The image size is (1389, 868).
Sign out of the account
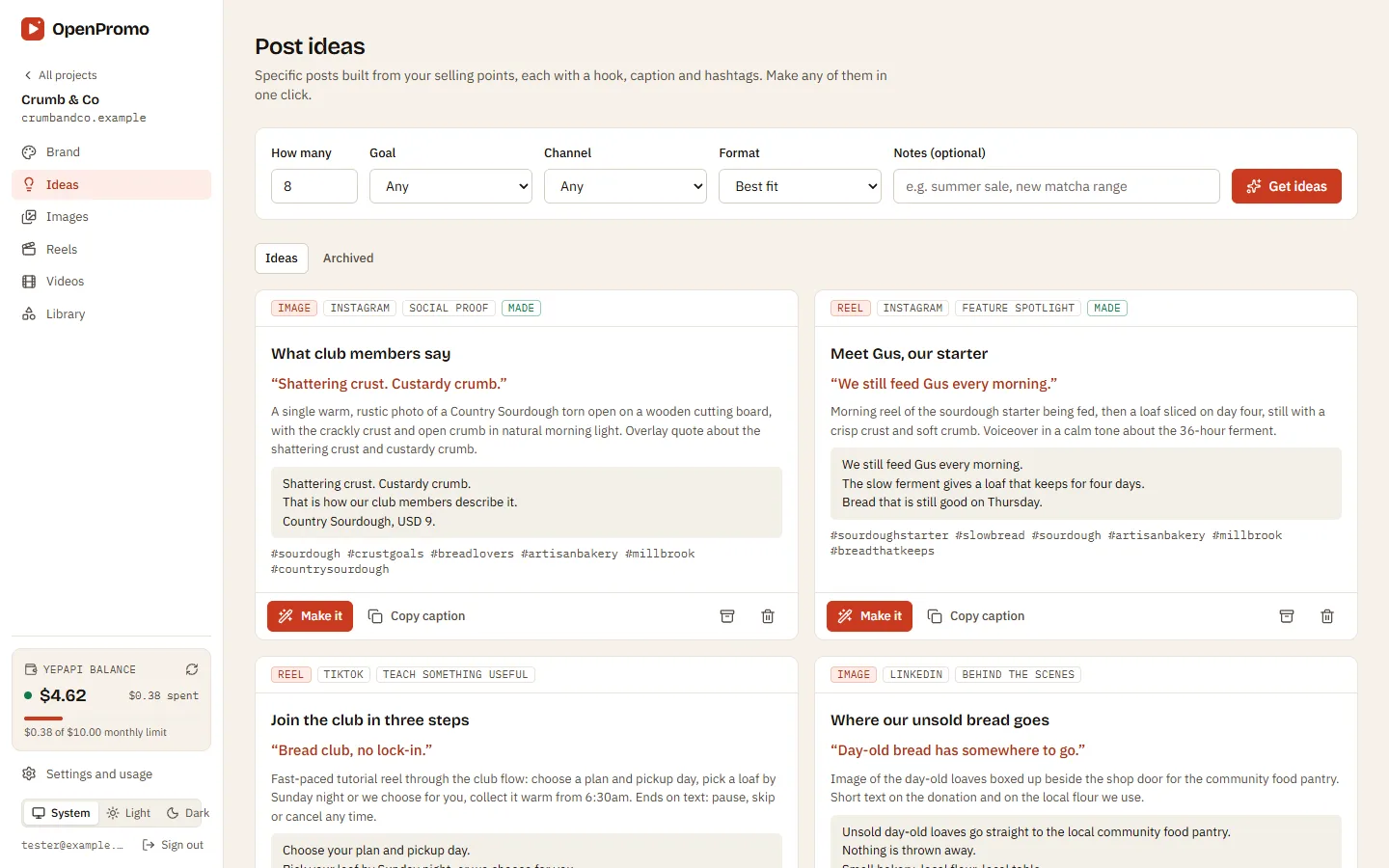[x=173, y=845]
